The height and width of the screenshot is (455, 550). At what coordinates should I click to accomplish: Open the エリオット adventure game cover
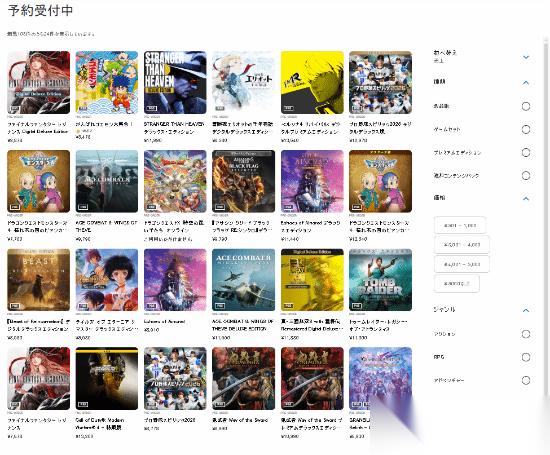[243, 82]
